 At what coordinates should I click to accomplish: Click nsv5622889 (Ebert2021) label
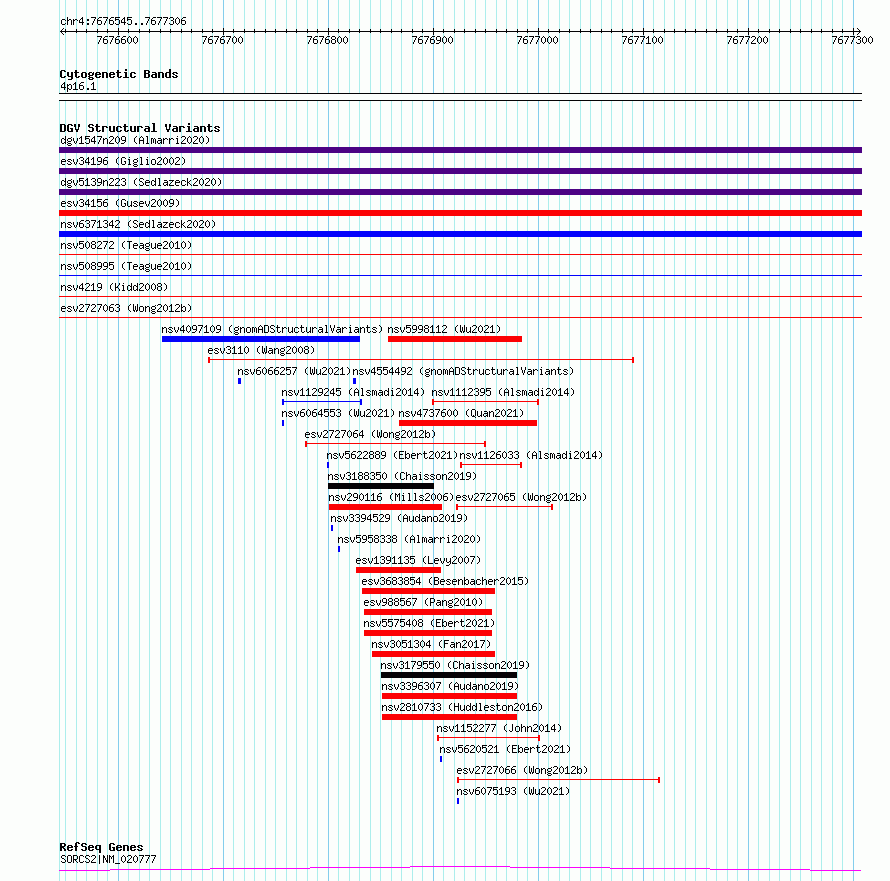[x=392, y=455]
